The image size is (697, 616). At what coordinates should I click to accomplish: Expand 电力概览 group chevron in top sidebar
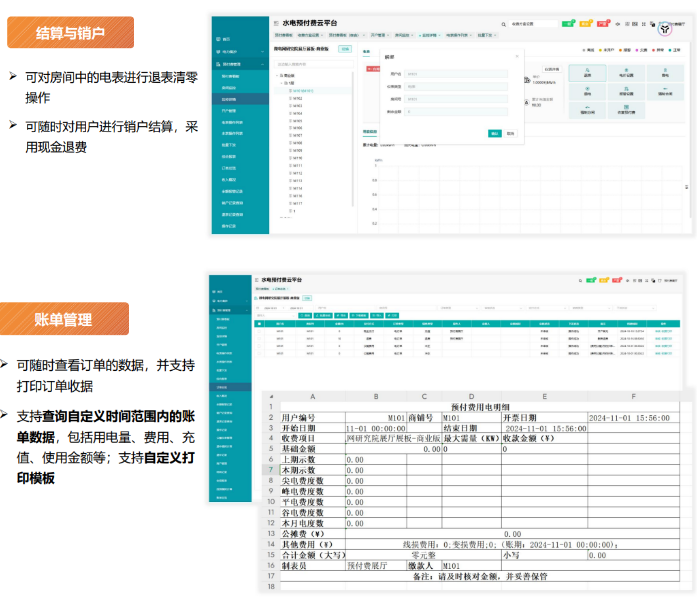[x=262, y=52]
